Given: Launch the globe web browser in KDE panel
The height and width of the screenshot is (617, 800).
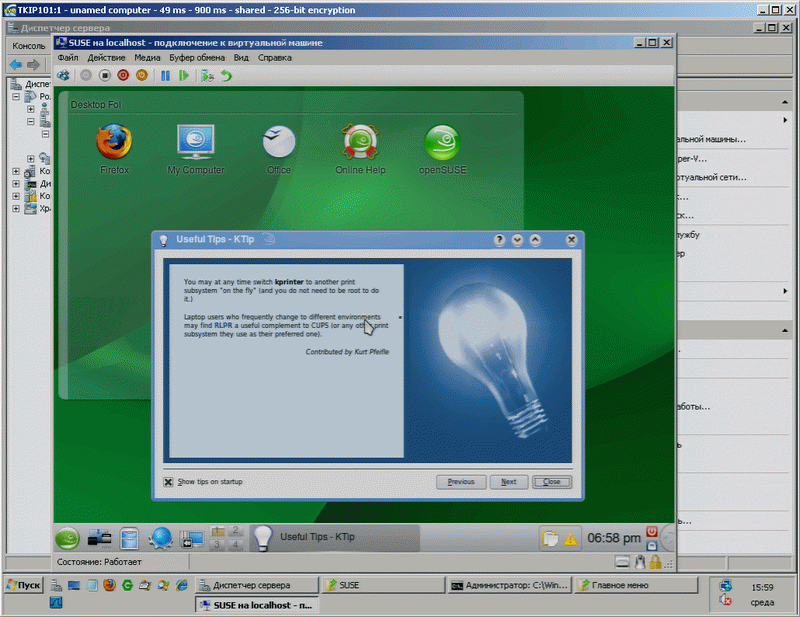Looking at the screenshot, I should click(x=161, y=538).
